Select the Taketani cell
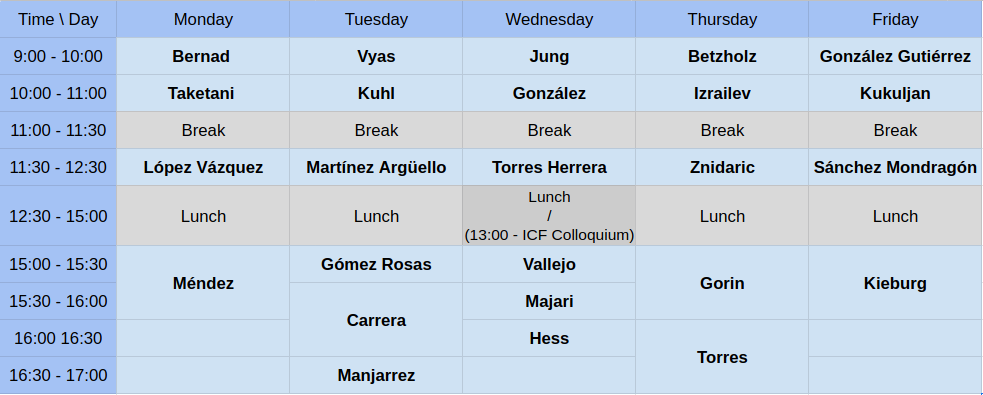Image resolution: width=983 pixels, height=395 pixels. 203,93
